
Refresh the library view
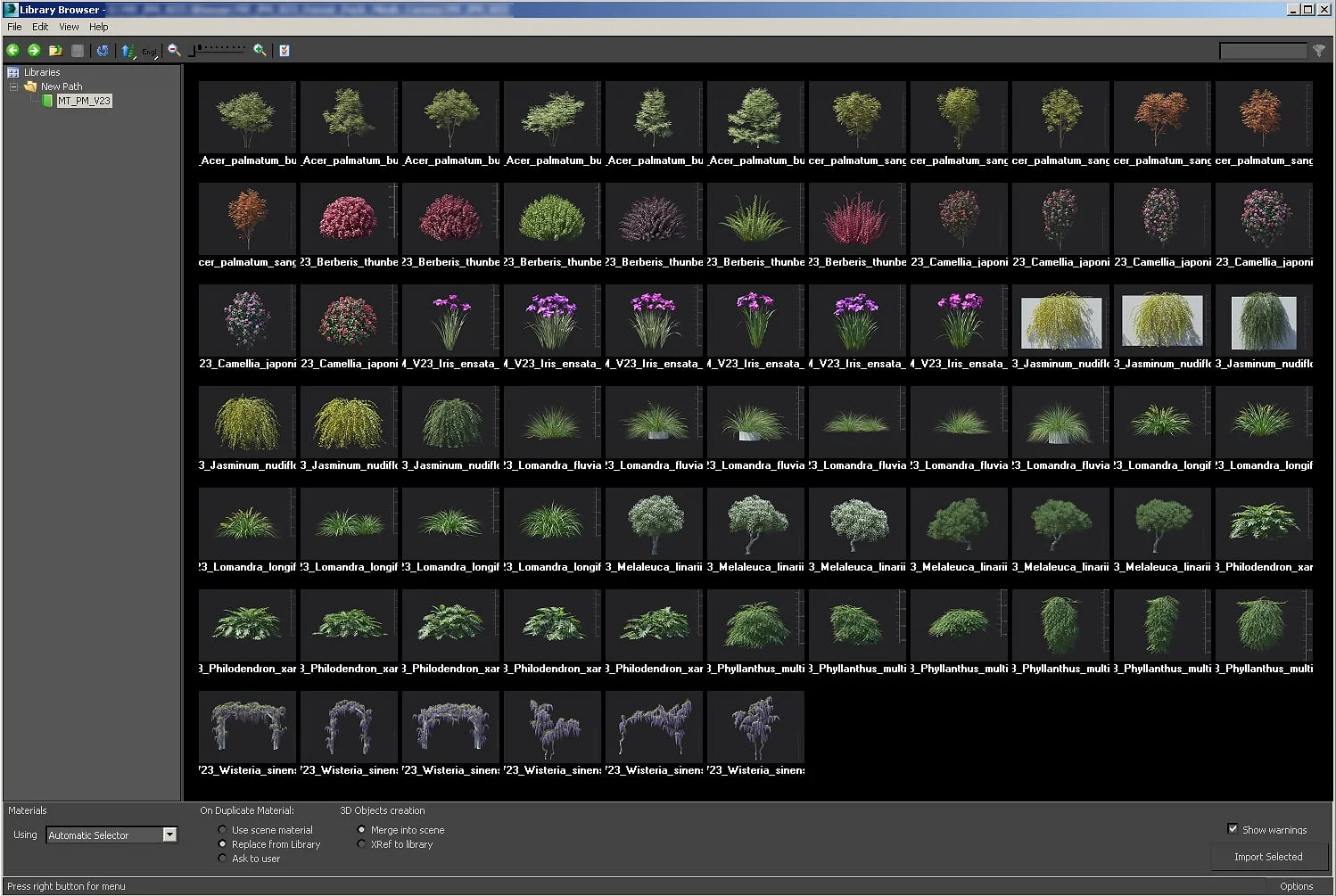click(x=103, y=51)
